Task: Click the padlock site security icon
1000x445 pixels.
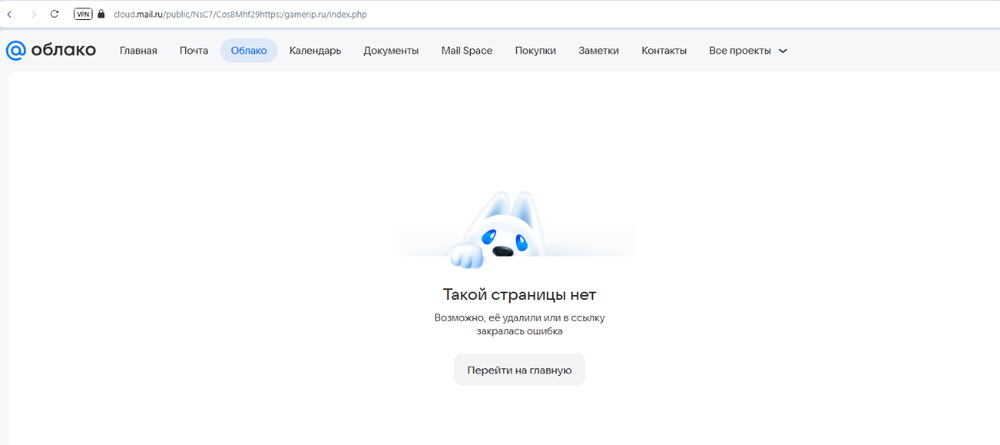Action: [101, 14]
